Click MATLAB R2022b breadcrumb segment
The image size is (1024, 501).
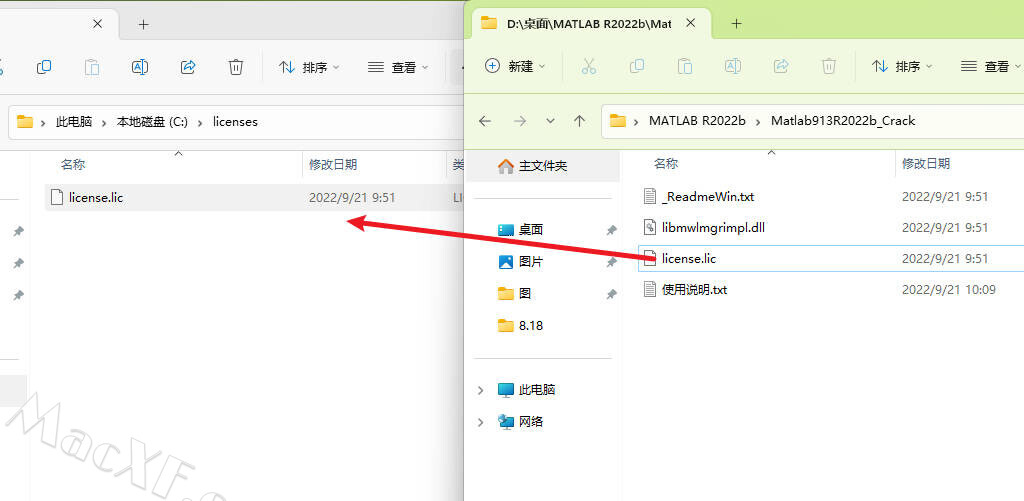point(697,121)
